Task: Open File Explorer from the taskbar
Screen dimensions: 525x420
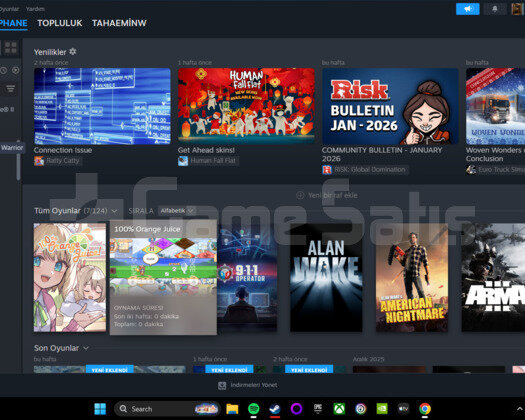Action: (232, 409)
